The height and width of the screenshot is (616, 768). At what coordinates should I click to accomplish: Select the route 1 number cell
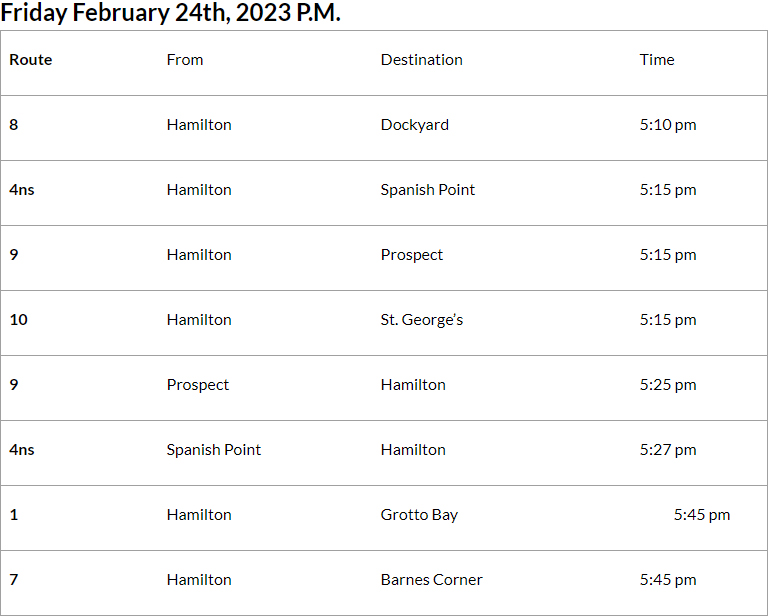14,515
